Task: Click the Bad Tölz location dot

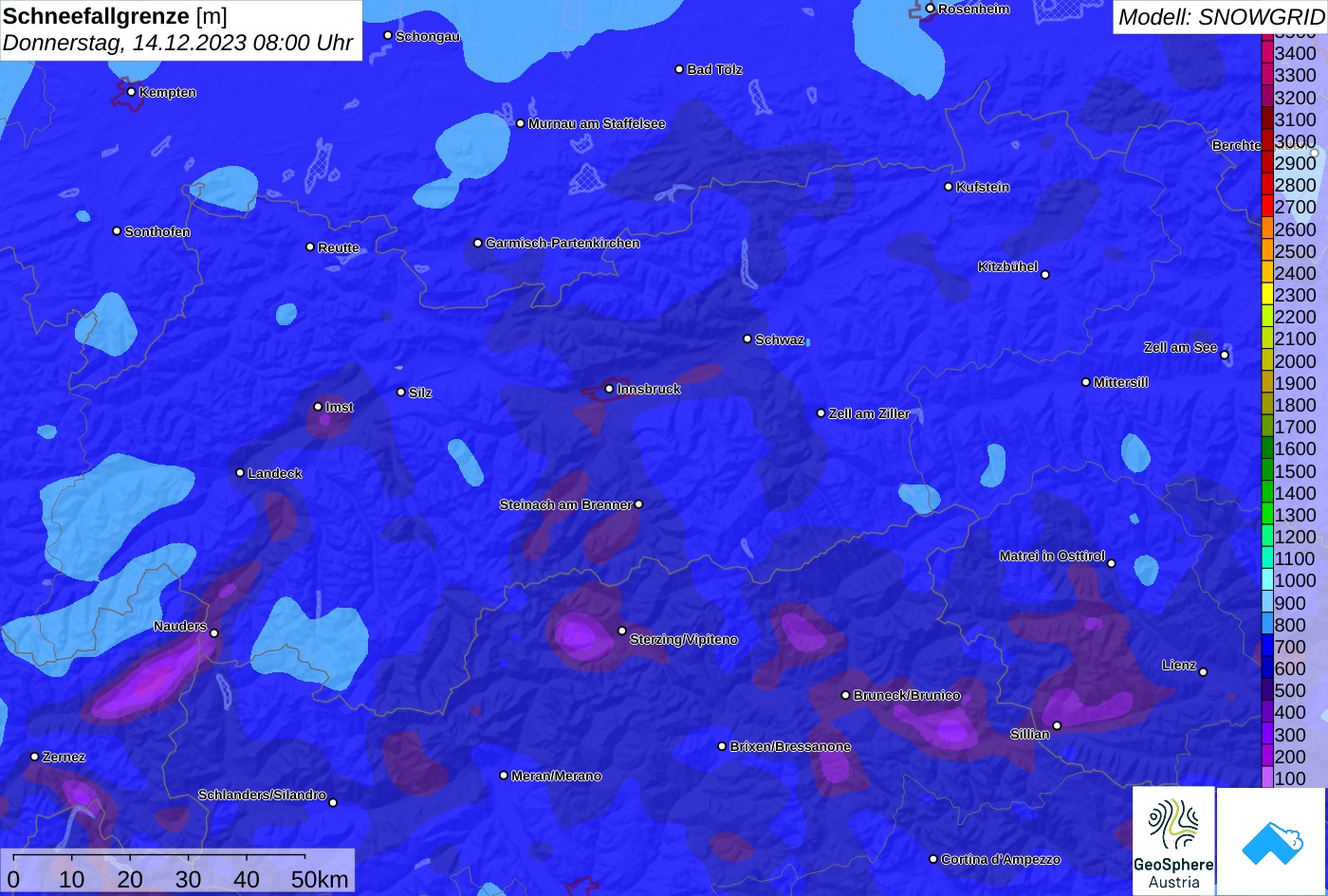Action: click(x=679, y=69)
